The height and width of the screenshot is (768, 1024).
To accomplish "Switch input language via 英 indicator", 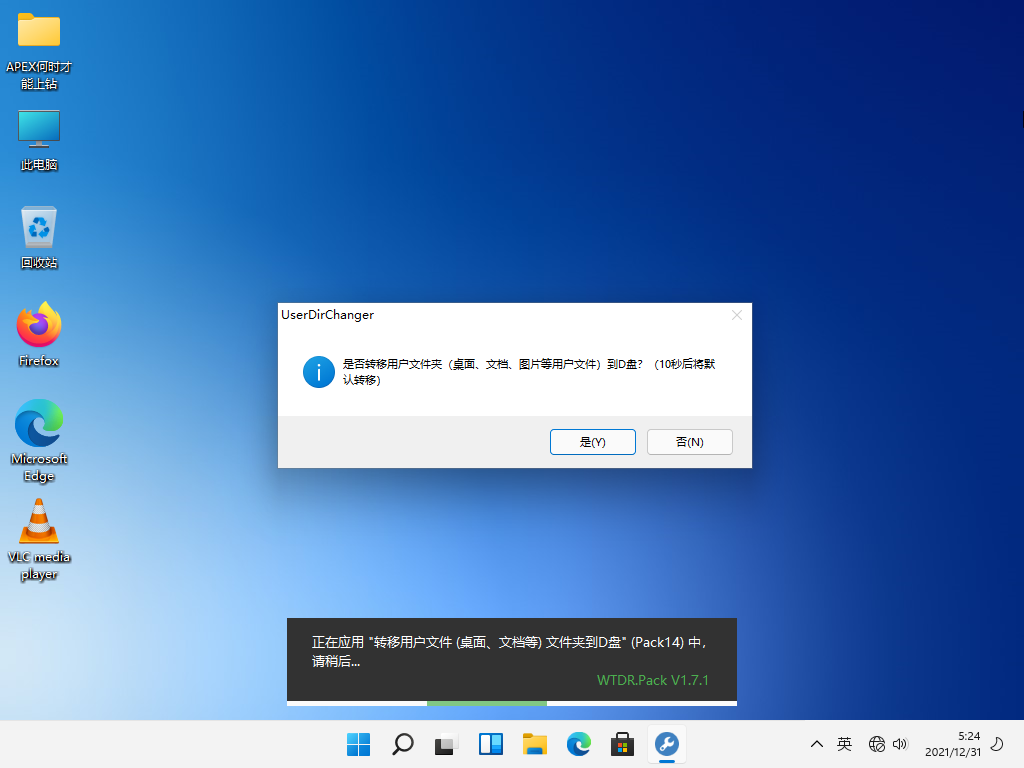I will (845, 744).
